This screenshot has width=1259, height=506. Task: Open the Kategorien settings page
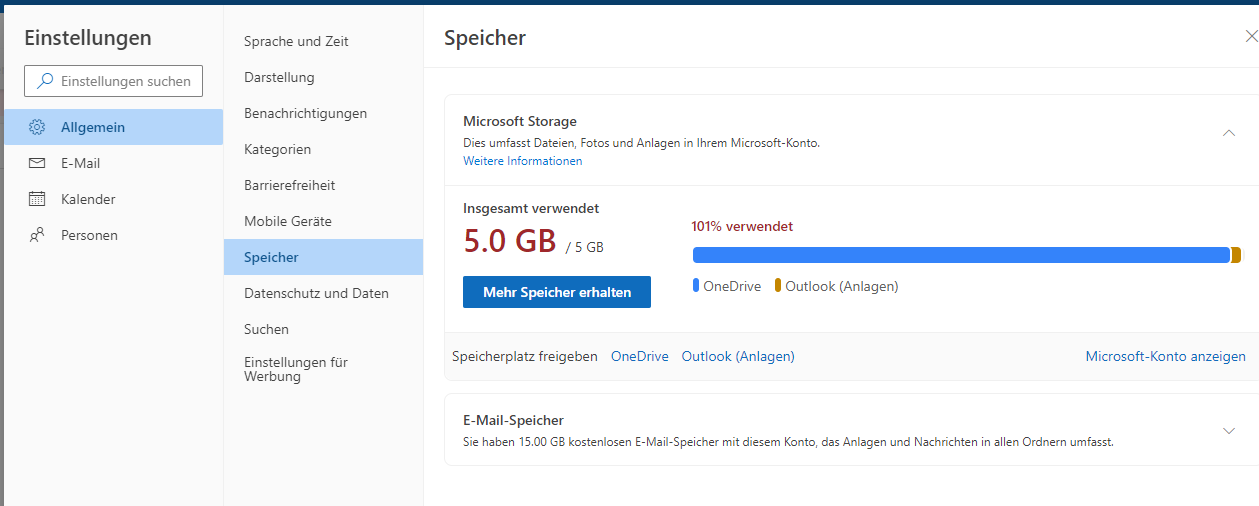click(277, 149)
